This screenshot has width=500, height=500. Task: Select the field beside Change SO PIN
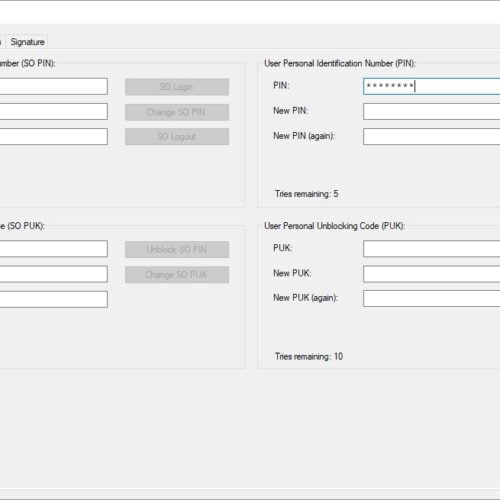[54, 111]
